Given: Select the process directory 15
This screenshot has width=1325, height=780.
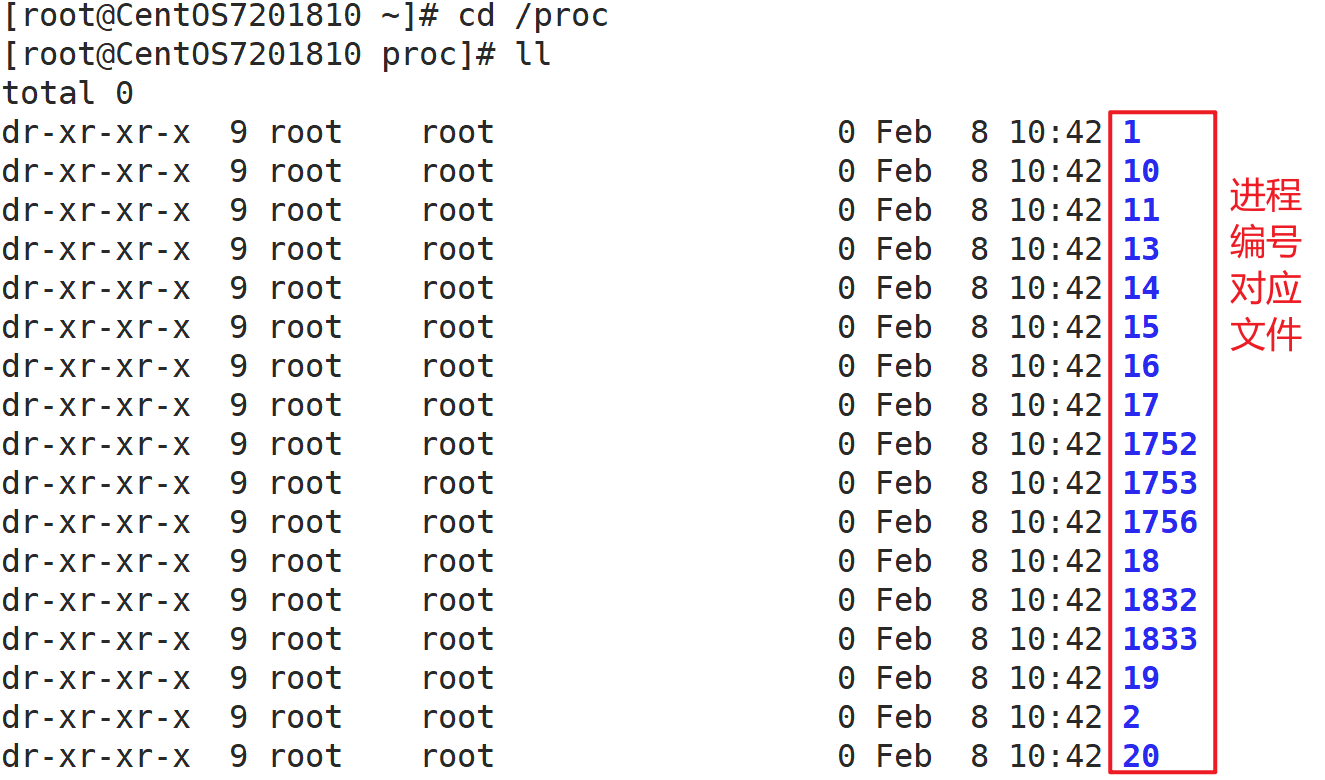Looking at the screenshot, I should pos(1140,328).
